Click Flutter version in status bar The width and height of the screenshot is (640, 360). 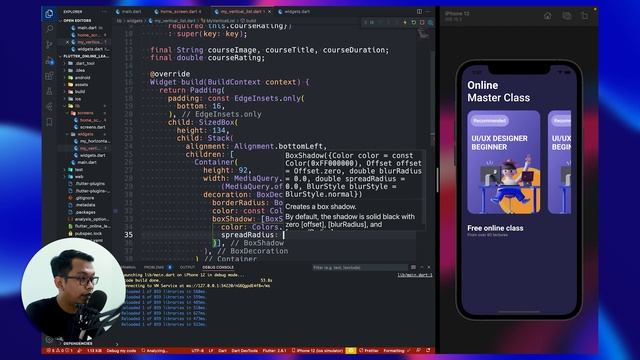pos(274,351)
